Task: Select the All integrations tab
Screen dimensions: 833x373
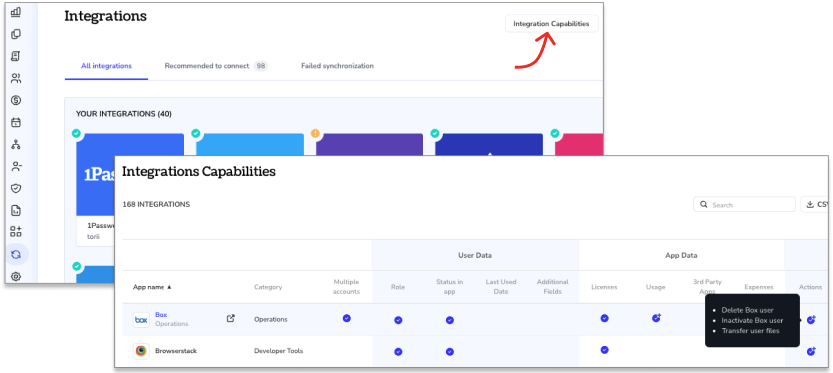Action: [x=106, y=66]
